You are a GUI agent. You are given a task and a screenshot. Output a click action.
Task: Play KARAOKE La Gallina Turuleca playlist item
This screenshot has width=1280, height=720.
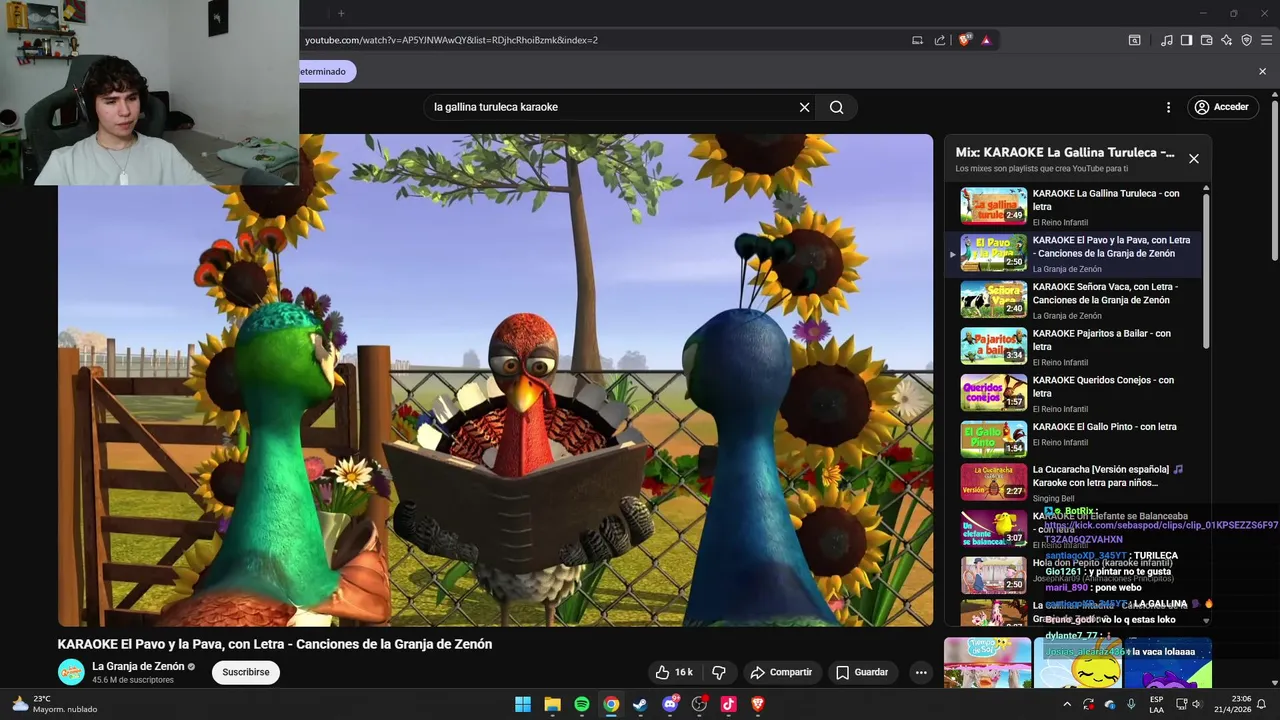pyautogui.click(x=1075, y=206)
